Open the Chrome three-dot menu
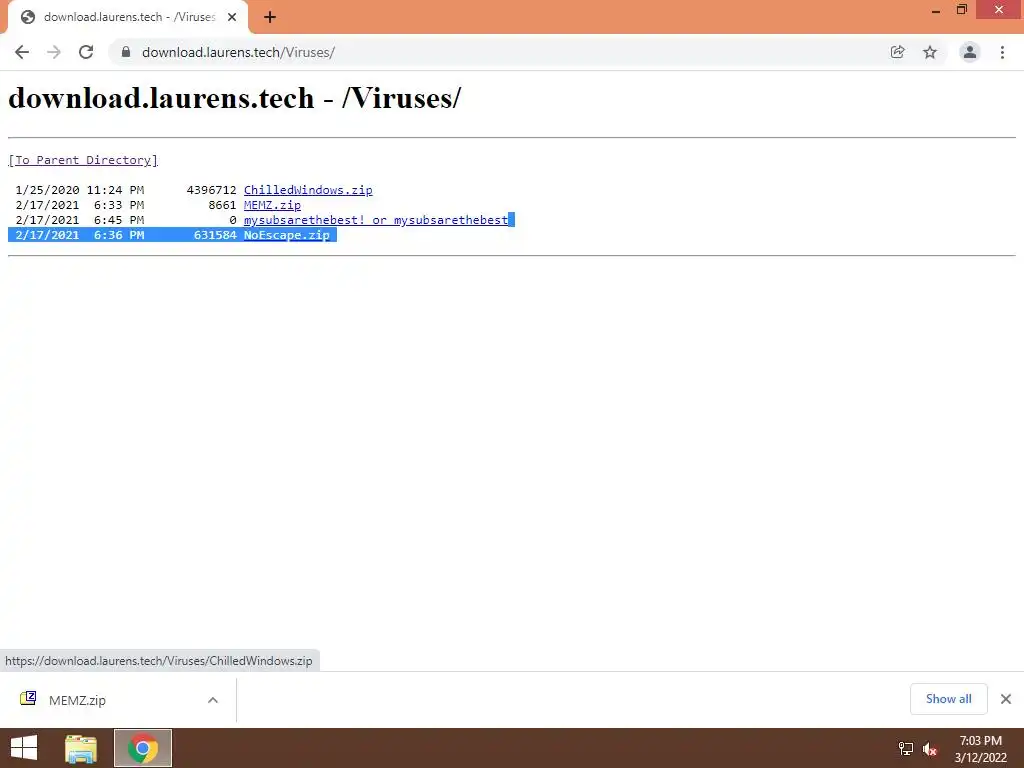 (x=1002, y=52)
